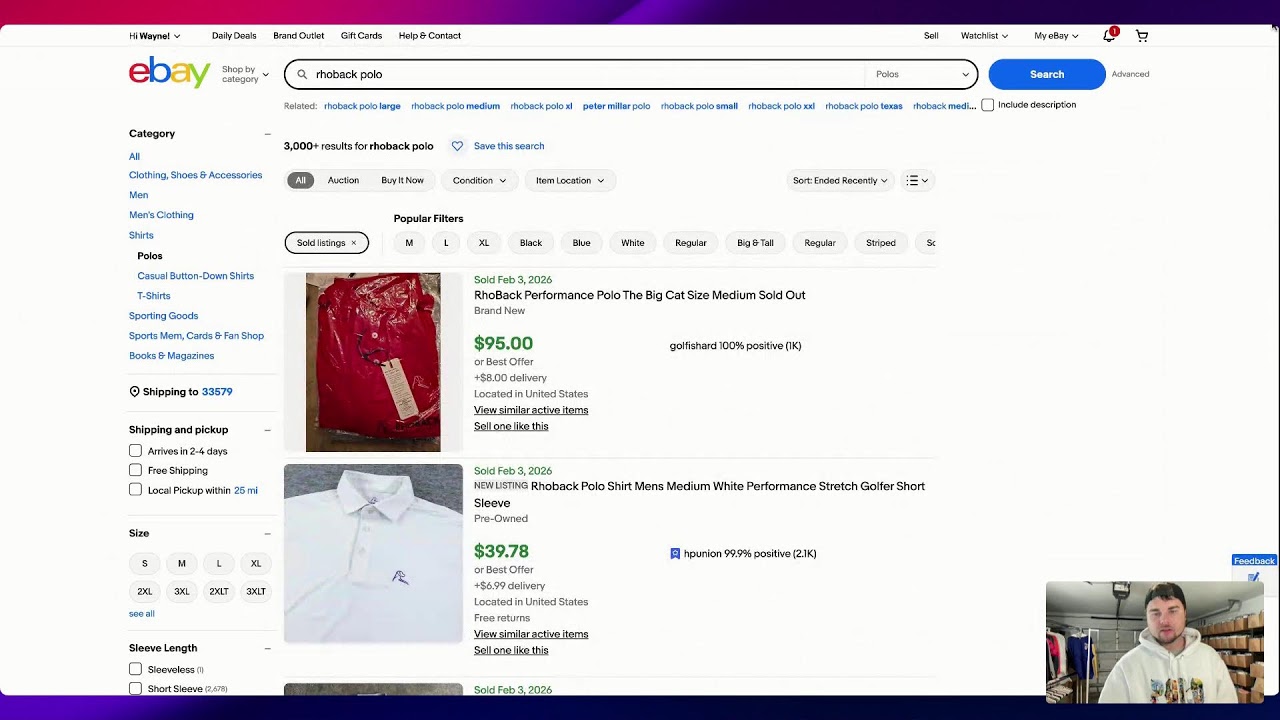
Task: Open the shopping cart
Action: click(1142, 36)
